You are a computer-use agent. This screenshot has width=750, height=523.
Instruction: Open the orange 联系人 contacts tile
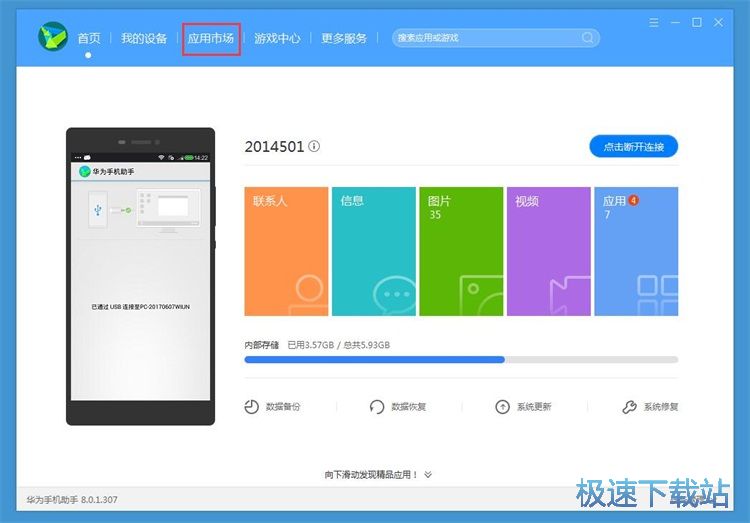click(x=286, y=251)
